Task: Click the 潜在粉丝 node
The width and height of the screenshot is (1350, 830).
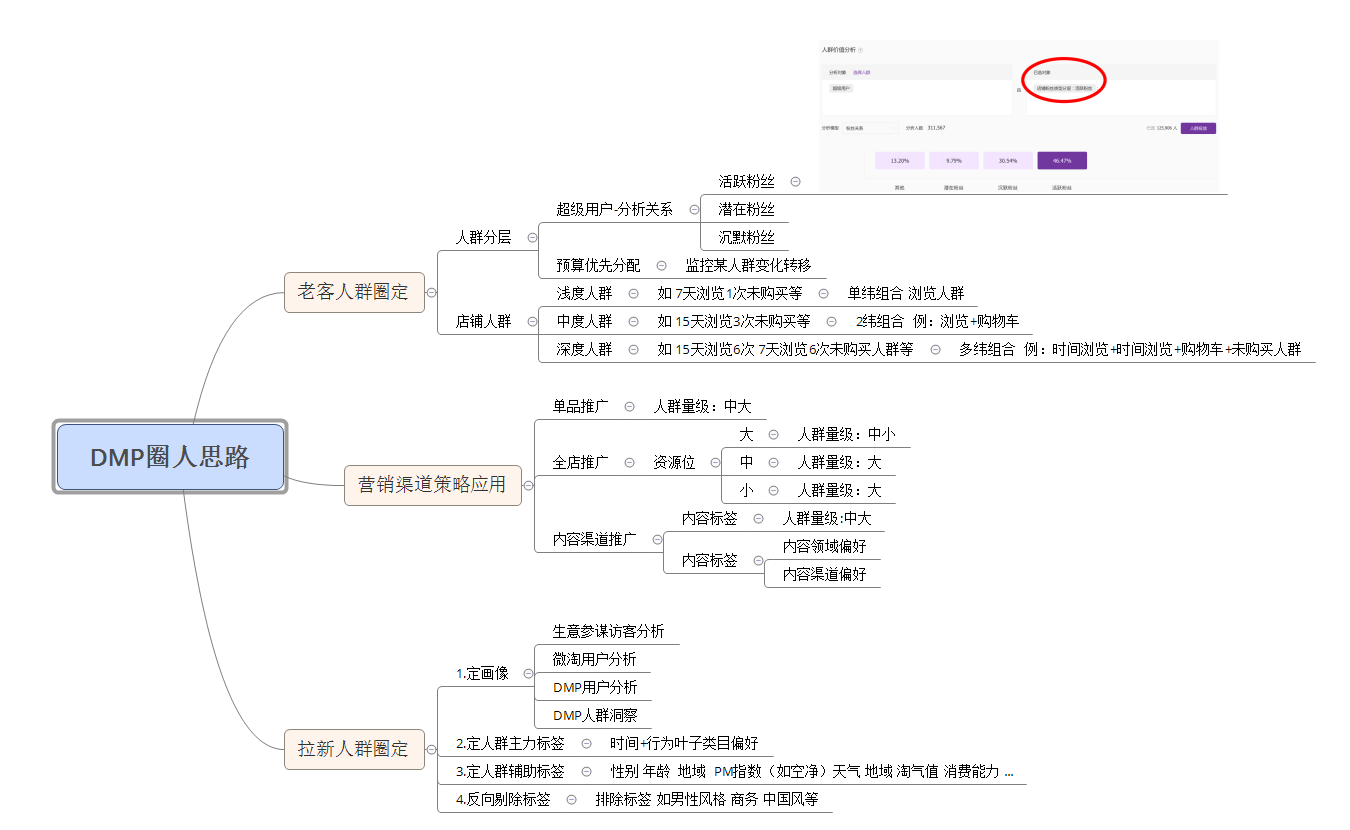Action: (746, 210)
